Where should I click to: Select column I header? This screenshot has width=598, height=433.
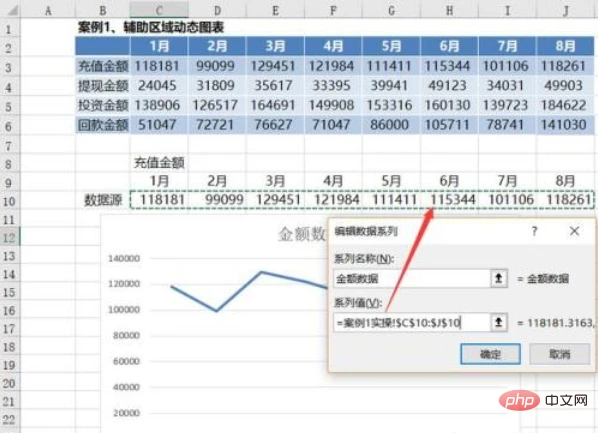pos(507,10)
